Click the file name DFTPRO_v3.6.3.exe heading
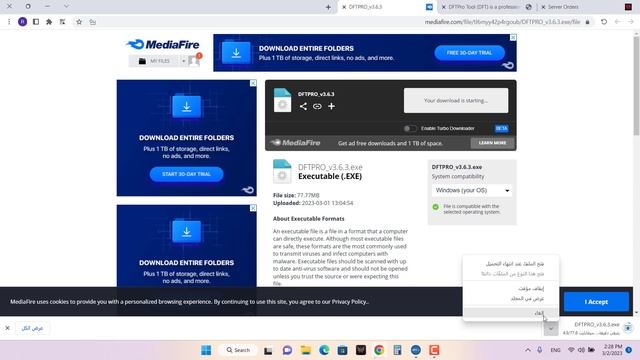The image size is (640, 360). tap(330, 167)
